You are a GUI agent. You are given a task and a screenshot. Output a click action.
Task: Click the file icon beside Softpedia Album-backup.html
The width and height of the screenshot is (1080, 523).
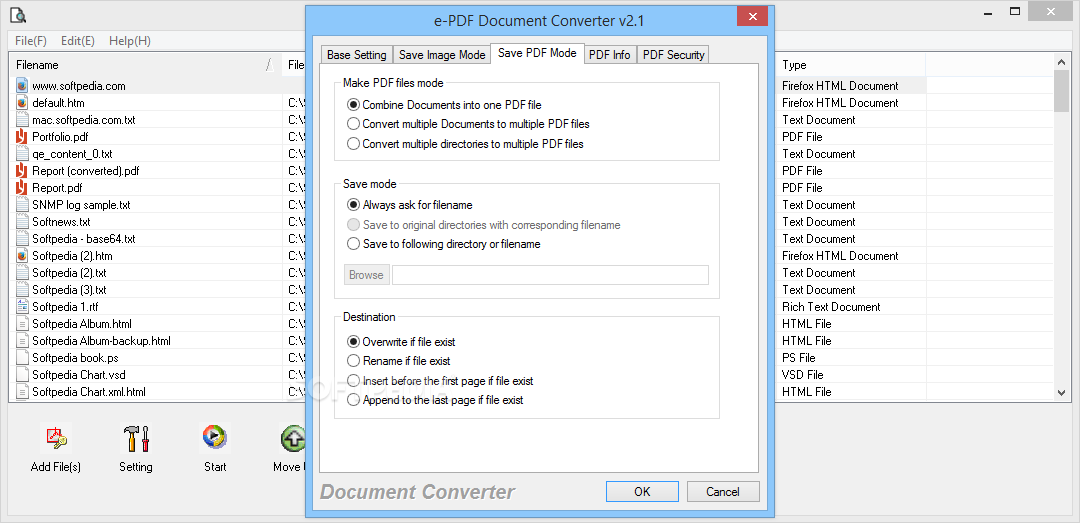[21, 341]
